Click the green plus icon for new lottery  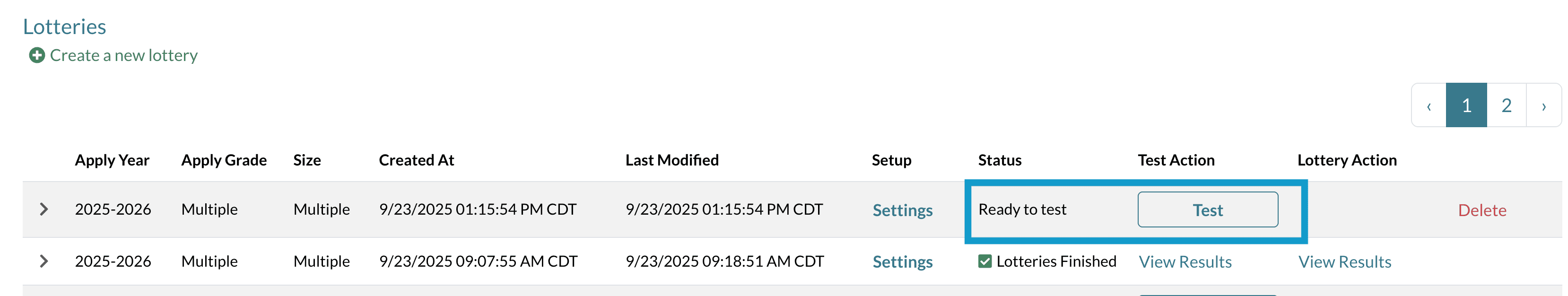pyautogui.click(x=36, y=55)
